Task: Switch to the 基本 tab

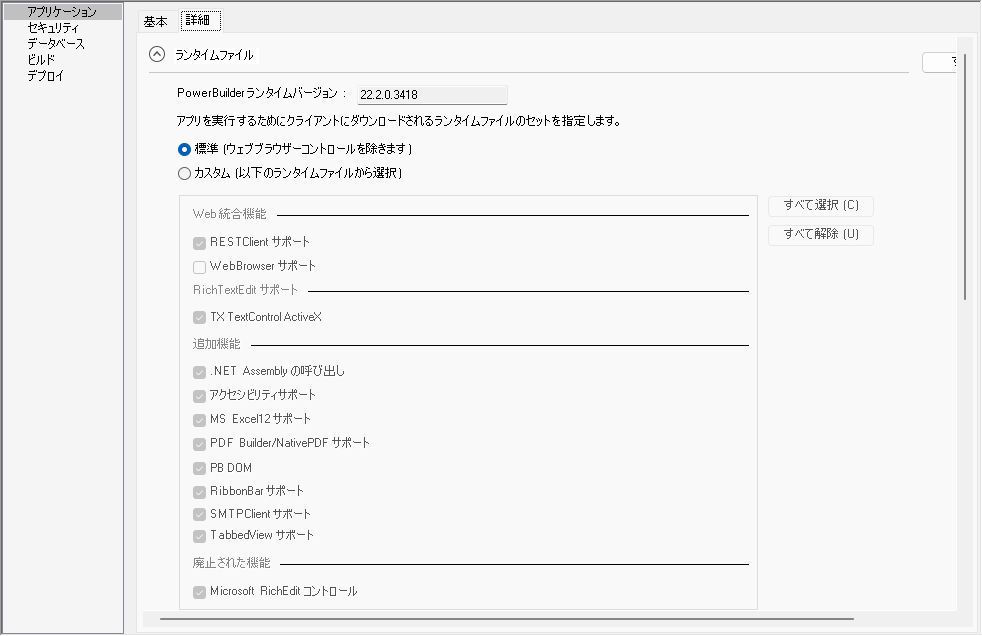Action: 155,21
